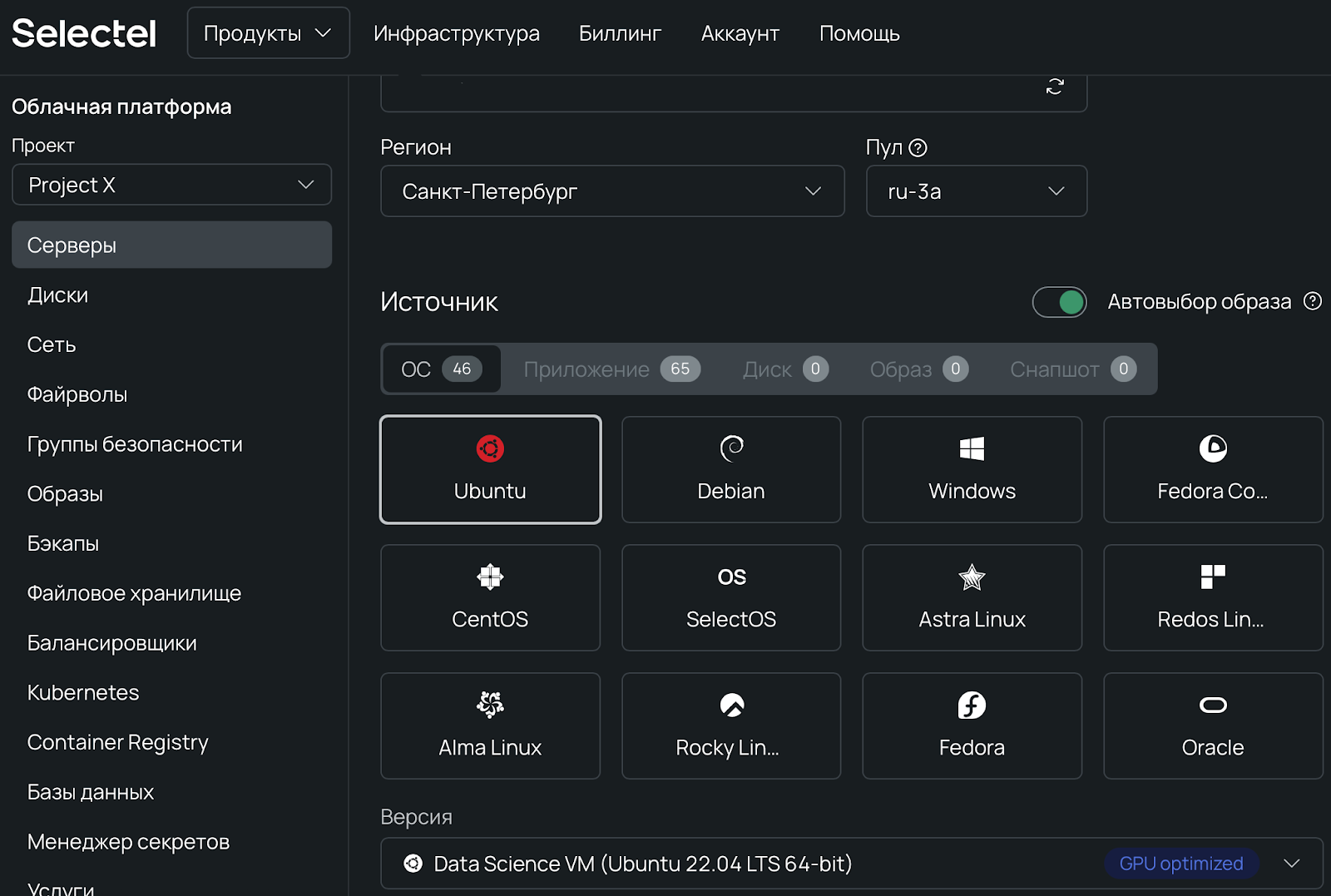The image size is (1331, 896).
Task: Choose the Debian OS tile
Action: pyautogui.click(x=731, y=470)
